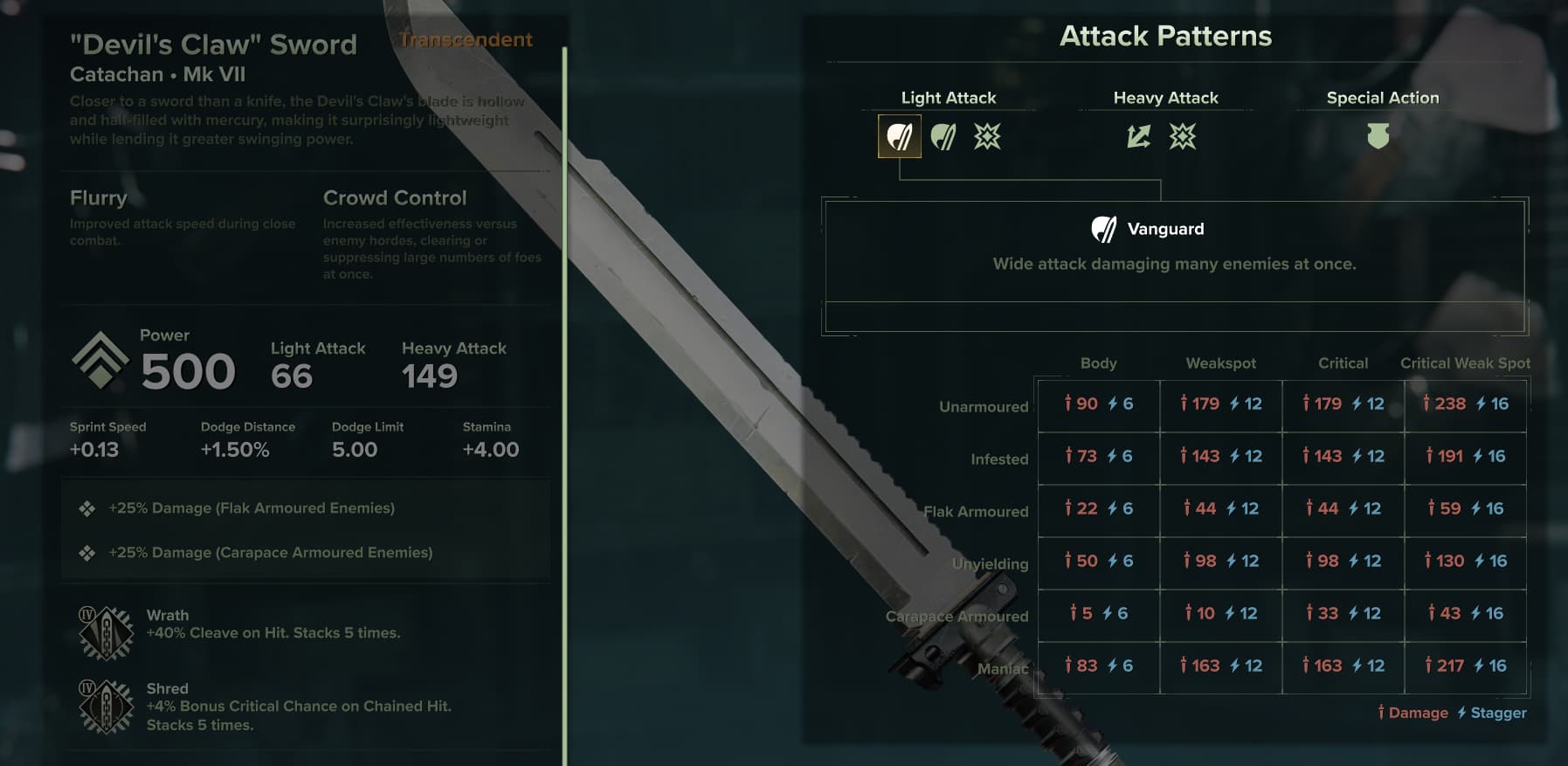This screenshot has width=1568, height=766.
Task: Select the Special Action shield icon
Action: pos(1378,135)
